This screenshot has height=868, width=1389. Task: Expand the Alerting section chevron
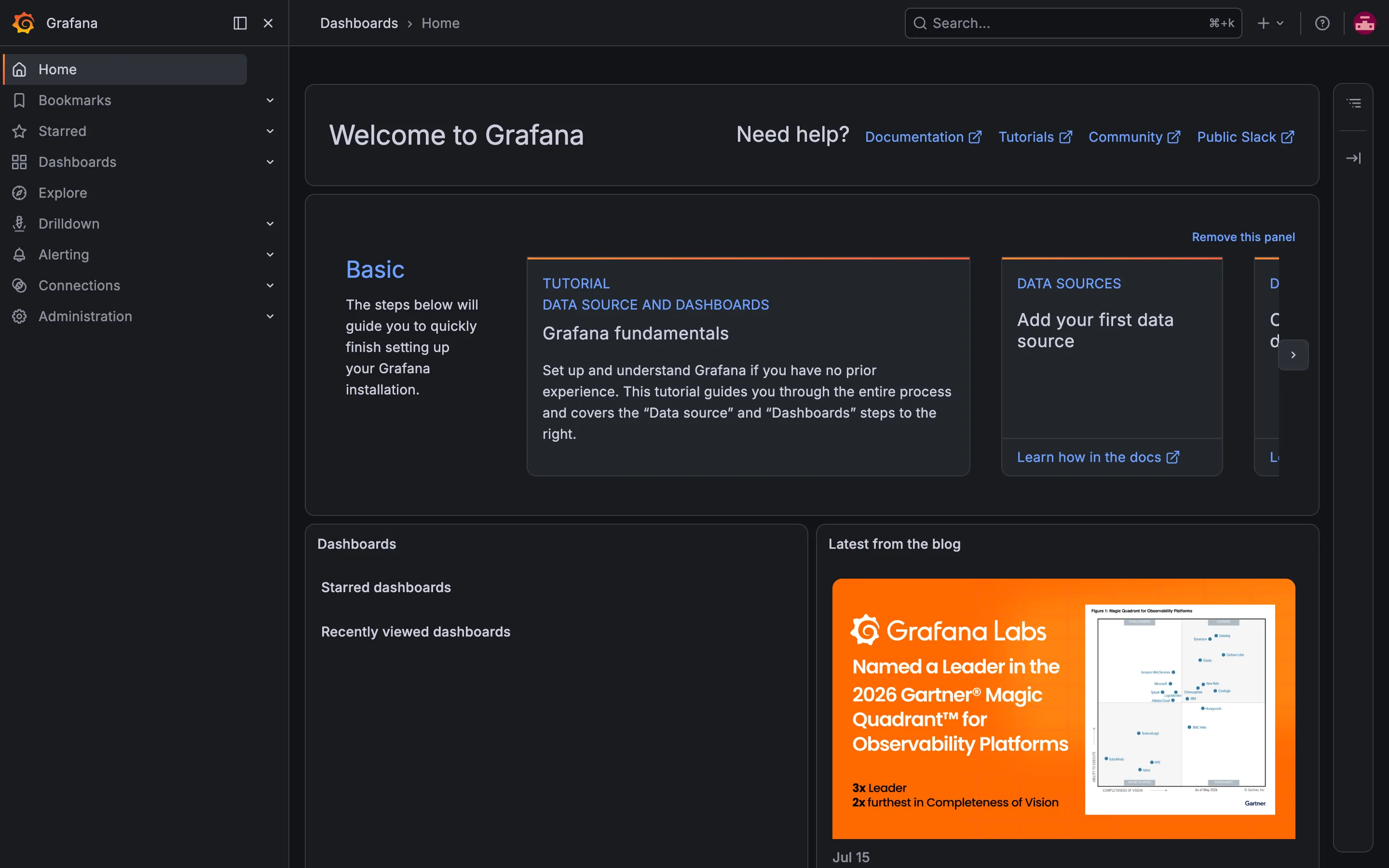pyautogui.click(x=270, y=255)
